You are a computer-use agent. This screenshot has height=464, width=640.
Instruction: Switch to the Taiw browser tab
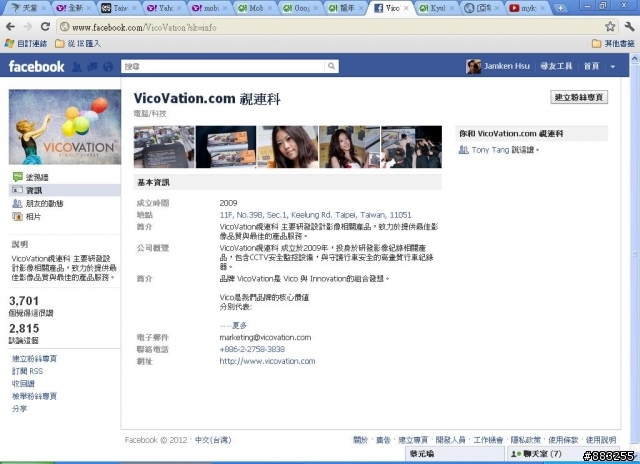click(x=118, y=8)
